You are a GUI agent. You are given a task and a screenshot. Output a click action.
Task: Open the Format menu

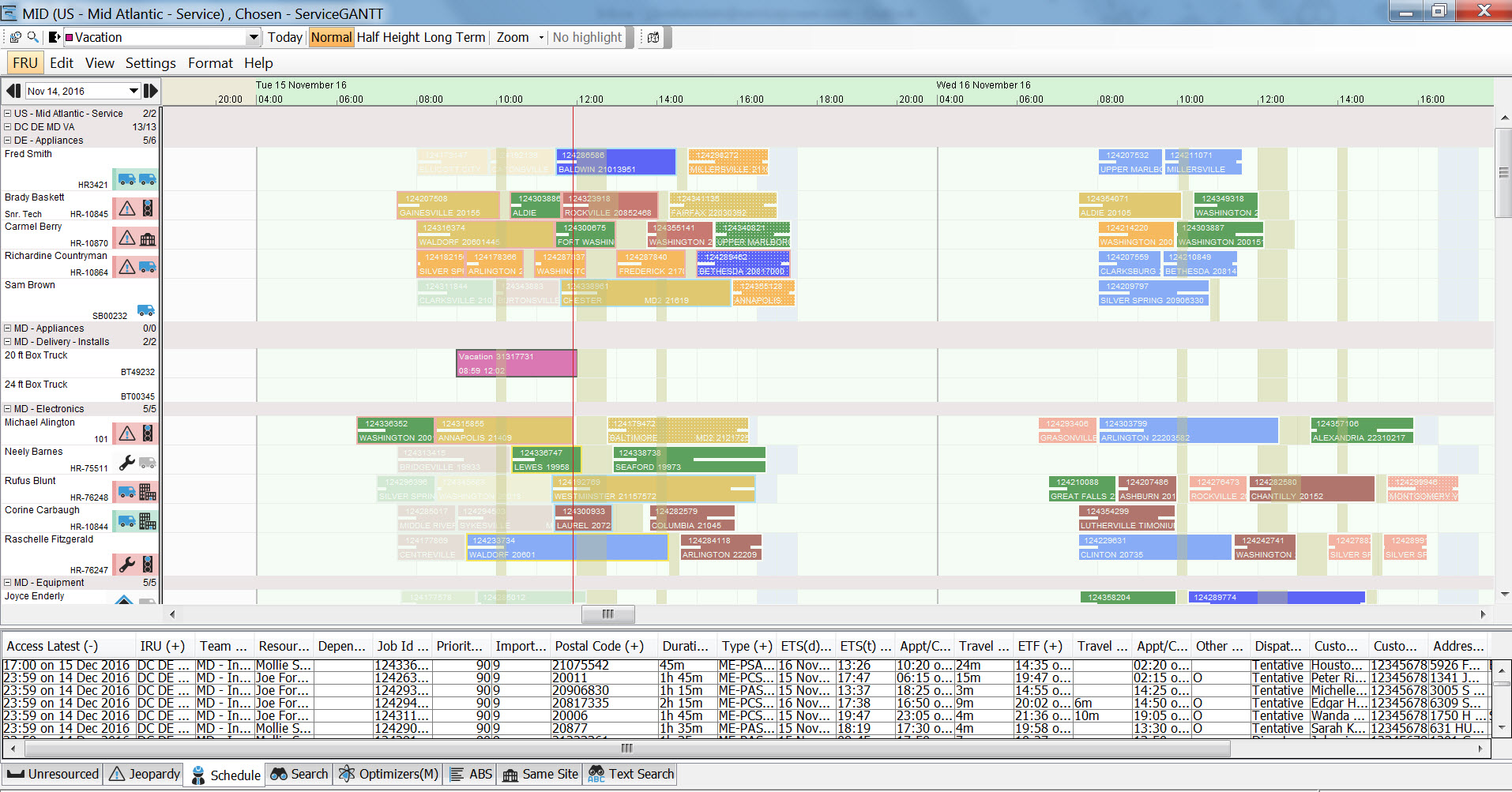tap(210, 63)
